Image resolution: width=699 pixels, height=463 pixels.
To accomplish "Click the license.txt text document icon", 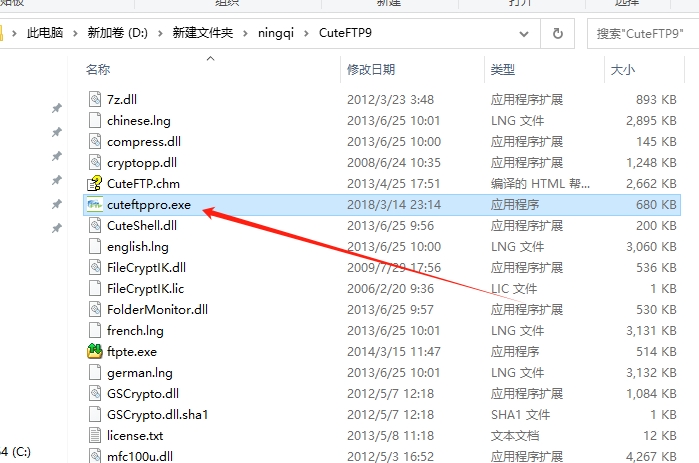I will (95, 435).
